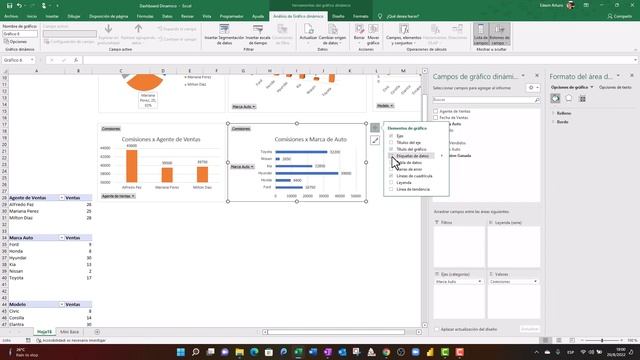Click the Excel icon in the taskbar
640x360 pixels.
coord(298,352)
